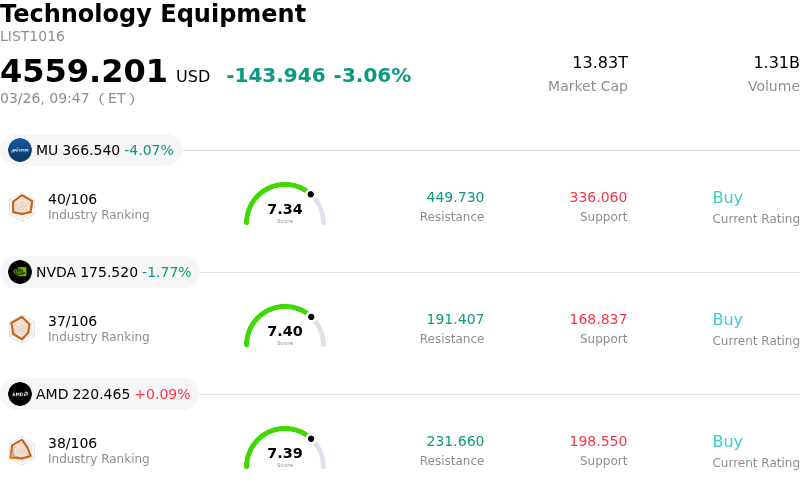
Task: Click the Buy rating for NVDA
Action: [x=727, y=320]
